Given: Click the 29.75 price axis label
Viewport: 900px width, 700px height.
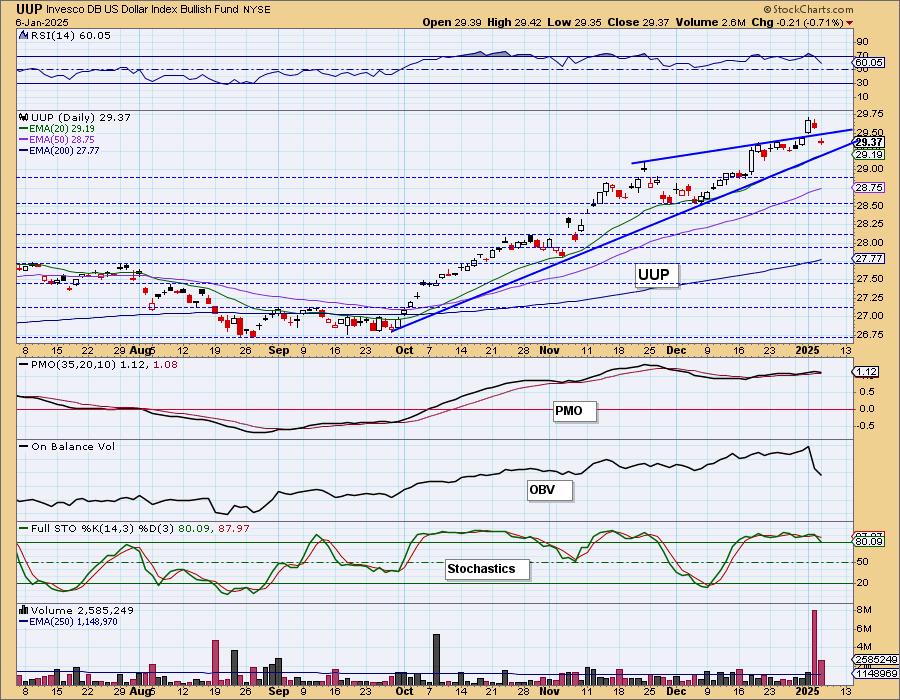Looking at the screenshot, I should coord(869,114).
